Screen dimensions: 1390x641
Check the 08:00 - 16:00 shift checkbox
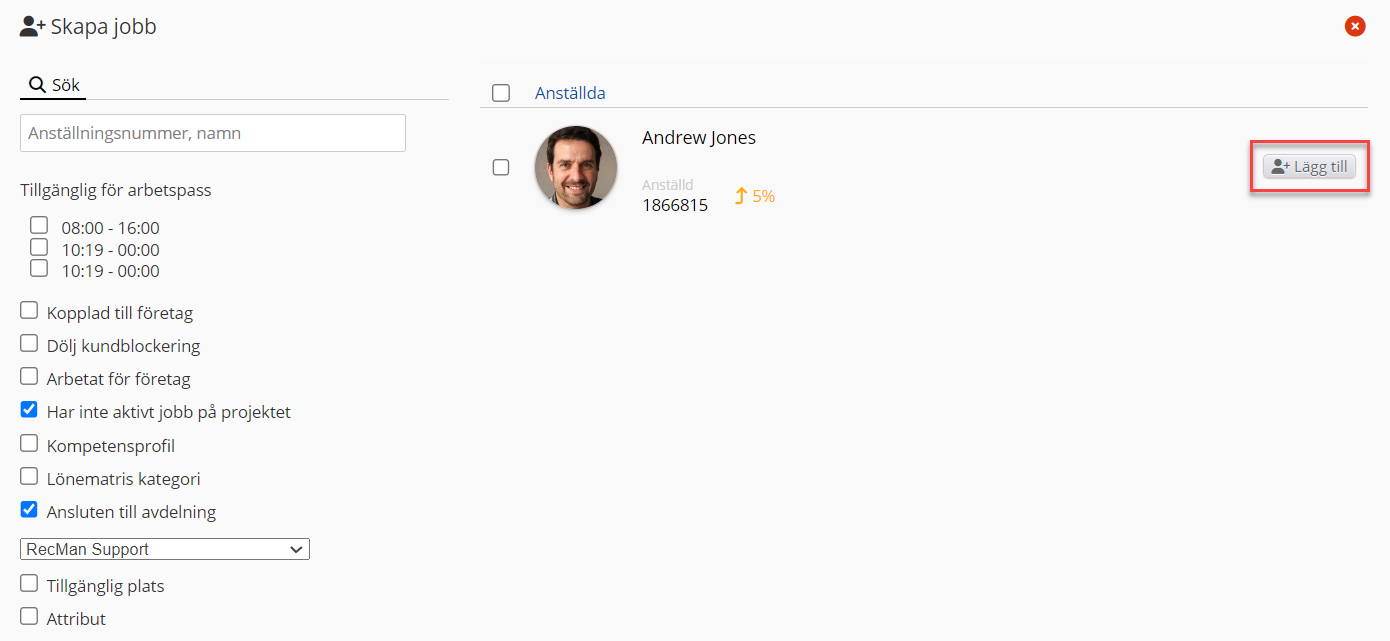click(x=39, y=225)
